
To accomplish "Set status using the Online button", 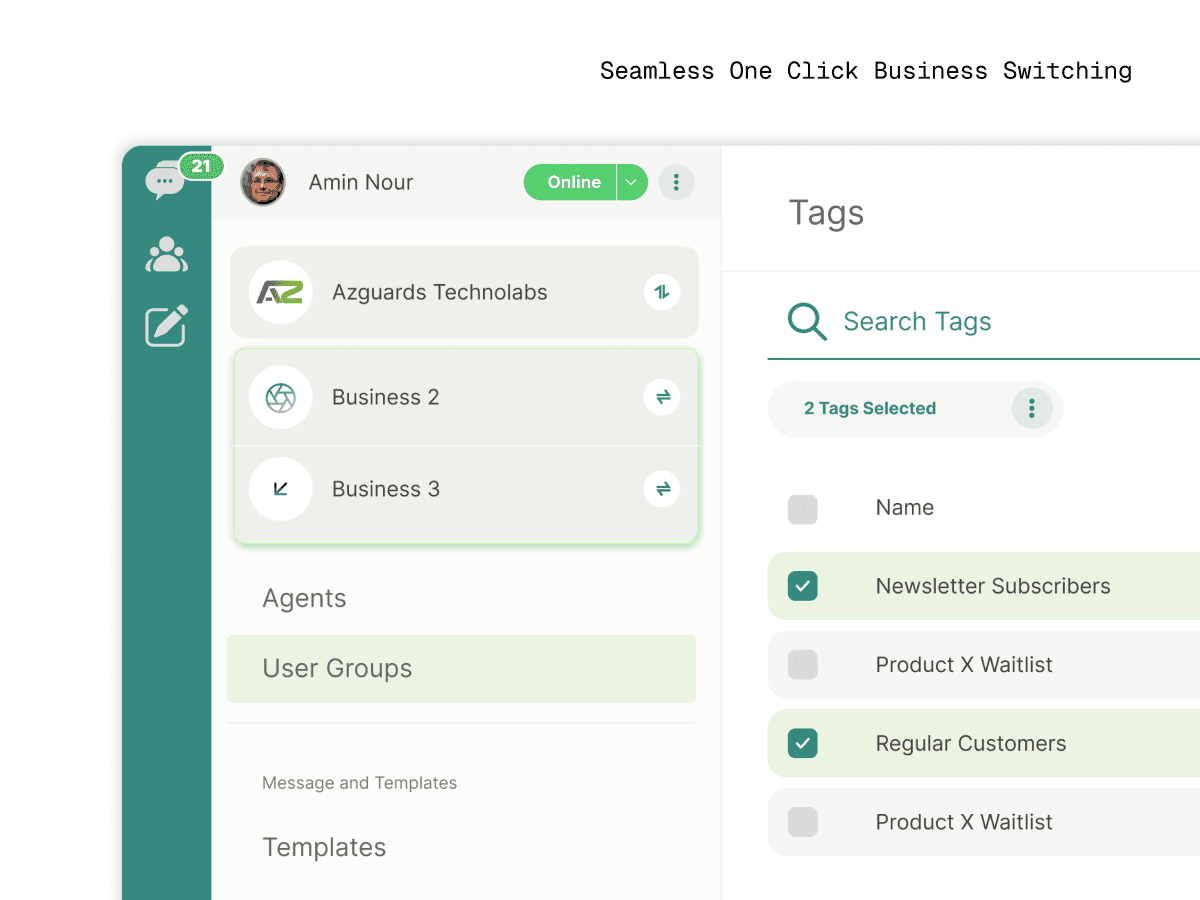I will pos(570,182).
